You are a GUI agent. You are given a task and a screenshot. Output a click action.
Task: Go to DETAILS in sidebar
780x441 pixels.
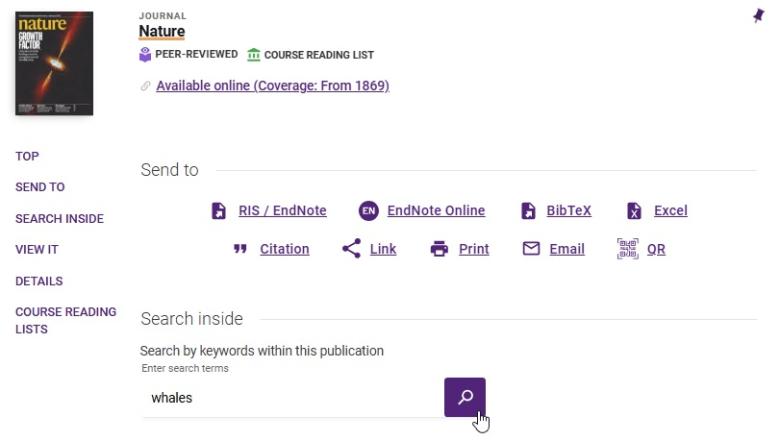[39, 281]
